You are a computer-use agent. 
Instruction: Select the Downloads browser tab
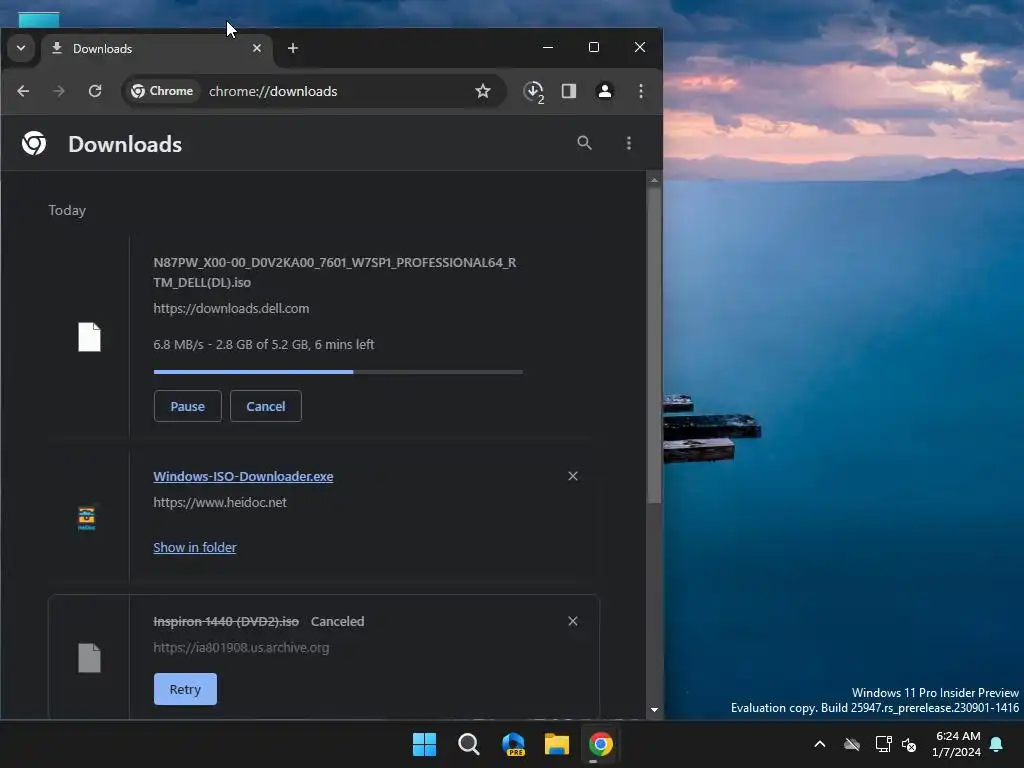(157, 49)
